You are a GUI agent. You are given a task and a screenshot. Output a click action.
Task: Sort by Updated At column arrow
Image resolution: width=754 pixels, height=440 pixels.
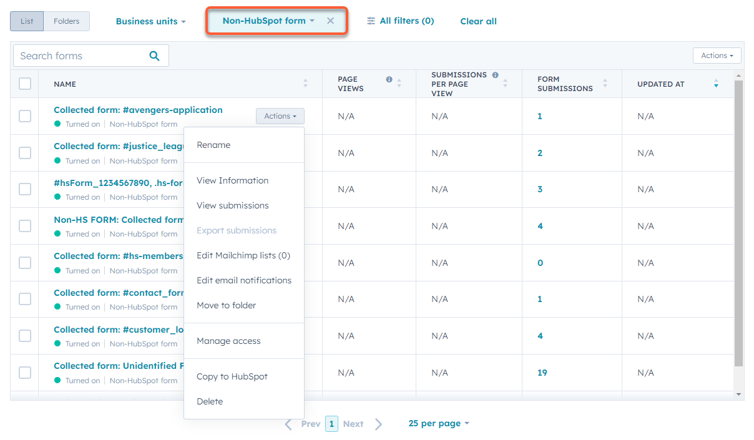pyautogui.click(x=716, y=83)
